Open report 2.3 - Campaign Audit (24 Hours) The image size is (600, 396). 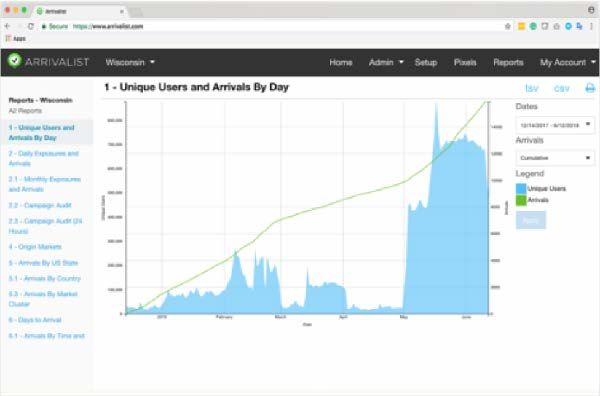tap(45, 226)
